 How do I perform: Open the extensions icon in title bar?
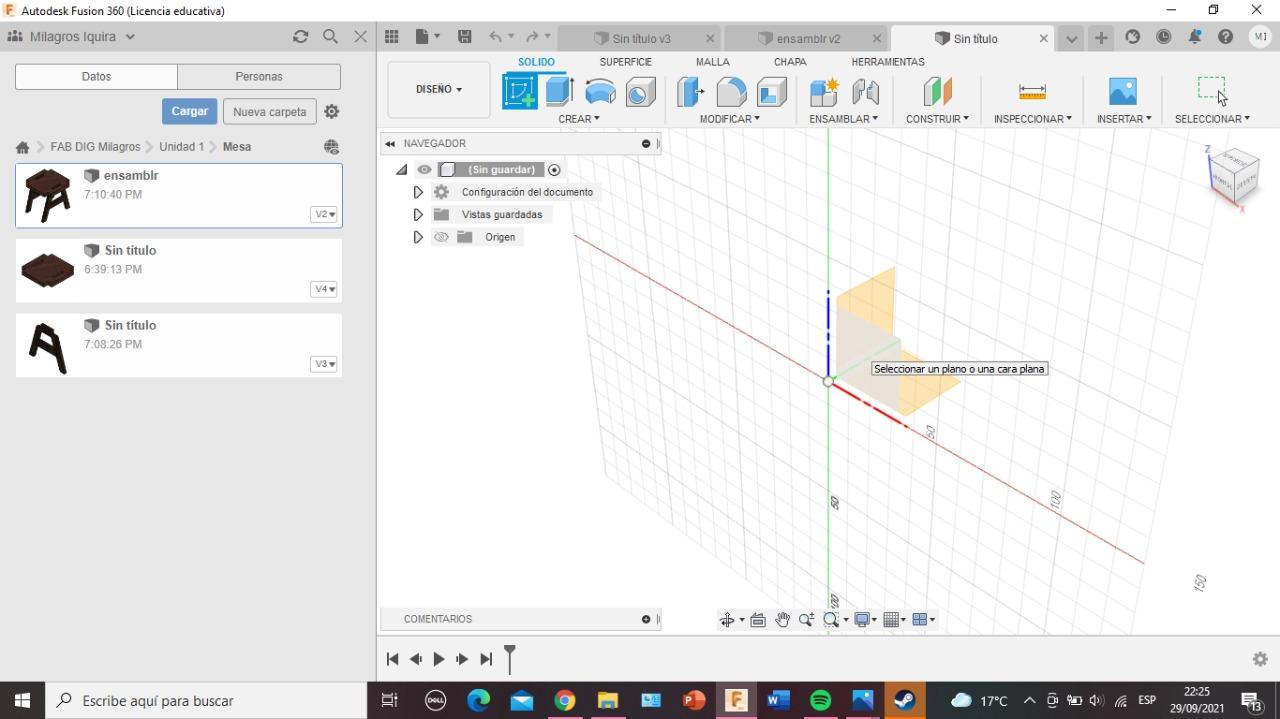(x=1133, y=37)
